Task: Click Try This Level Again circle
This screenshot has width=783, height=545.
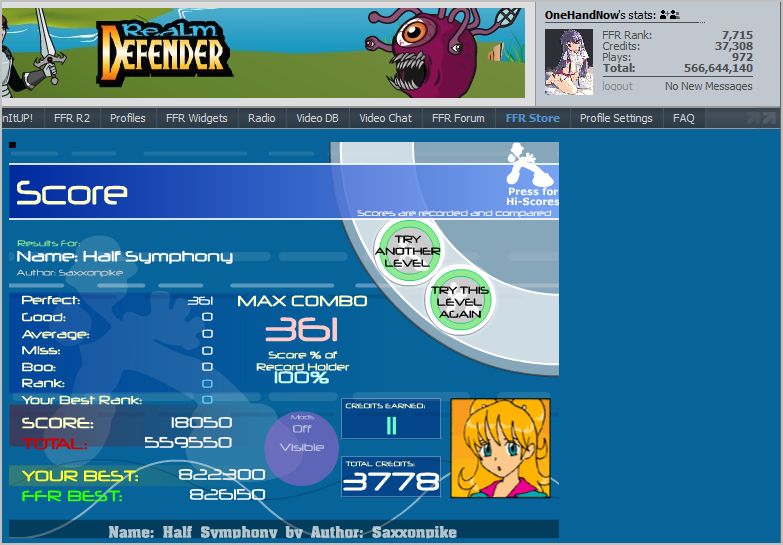Action: tap(459, 302)
